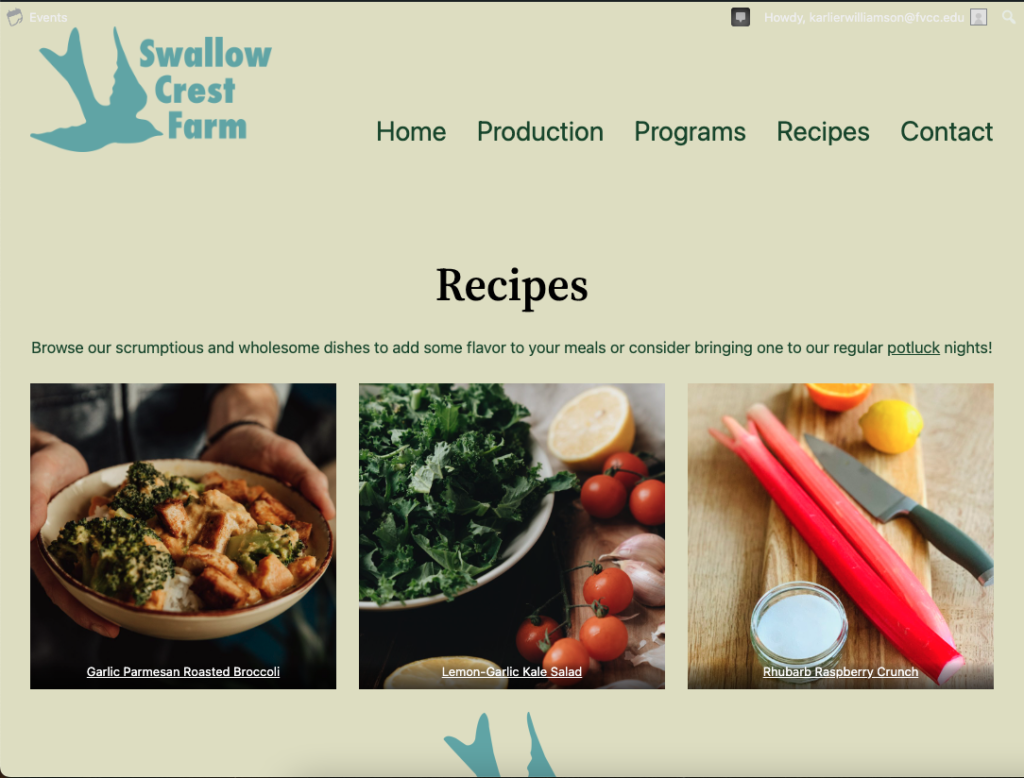This screenshot has height=778, width=1024.
Task: Navigate to the Contact nav item
Action: pos(946,132)
